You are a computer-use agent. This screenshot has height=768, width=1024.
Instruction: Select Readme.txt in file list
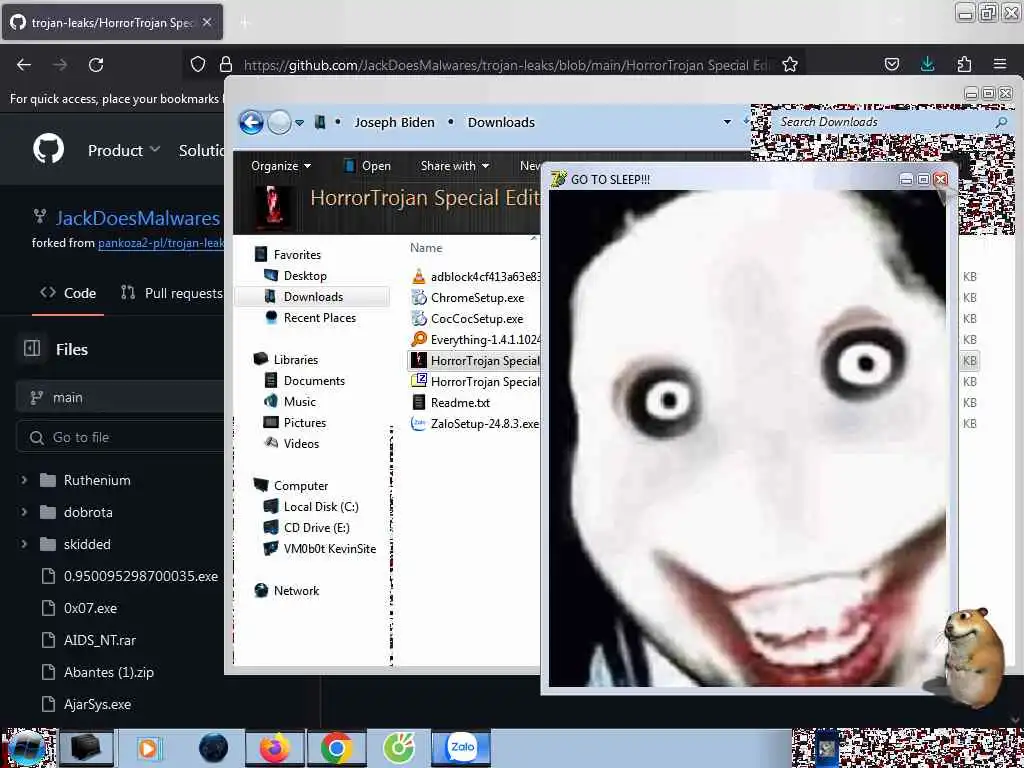(451, 403)
